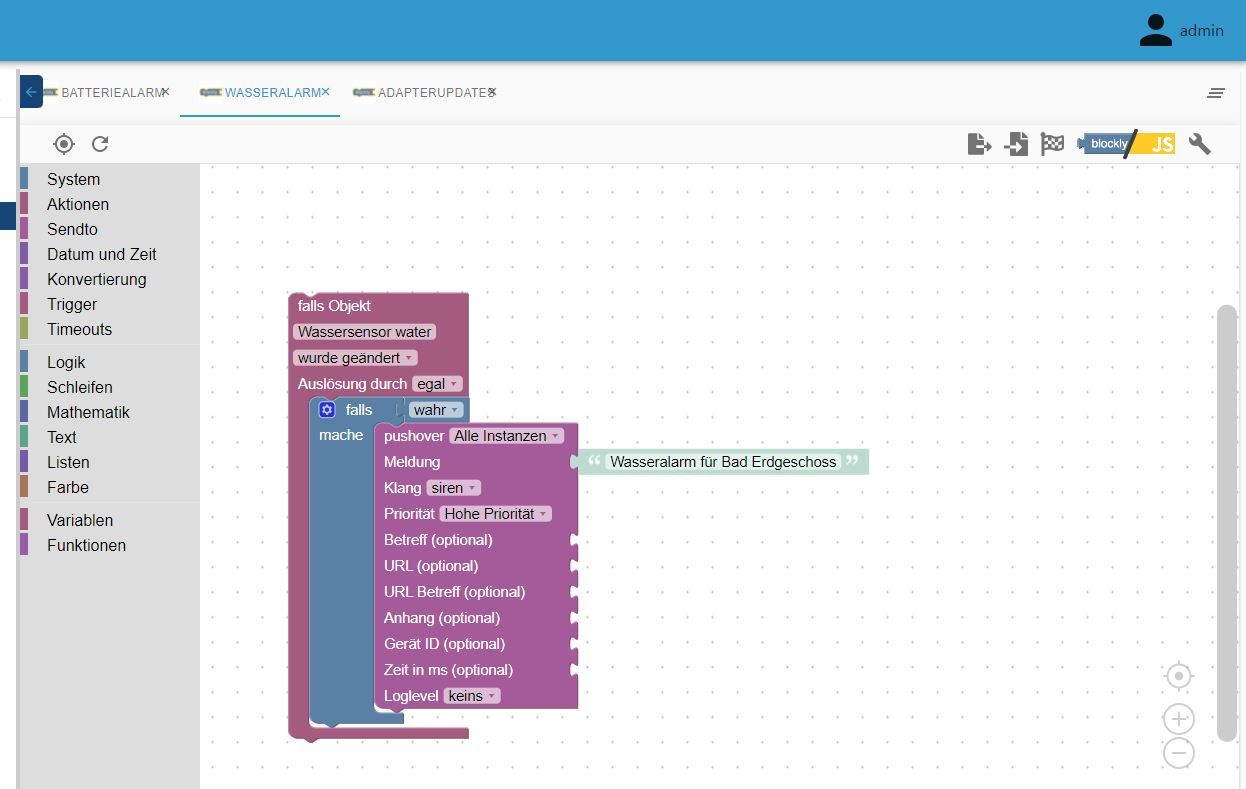1246x789 pixels.
Task: Close the ADAPTERUPDATE tab
Action: [492, 92]
